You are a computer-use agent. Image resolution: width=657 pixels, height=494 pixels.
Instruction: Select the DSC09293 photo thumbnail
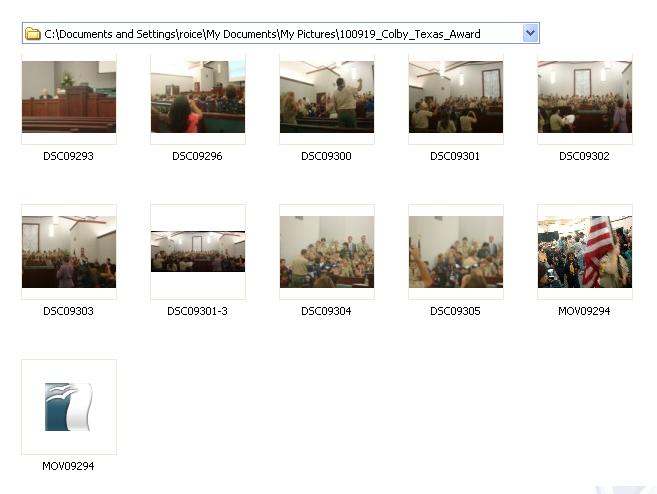click(x=69, y=97)
